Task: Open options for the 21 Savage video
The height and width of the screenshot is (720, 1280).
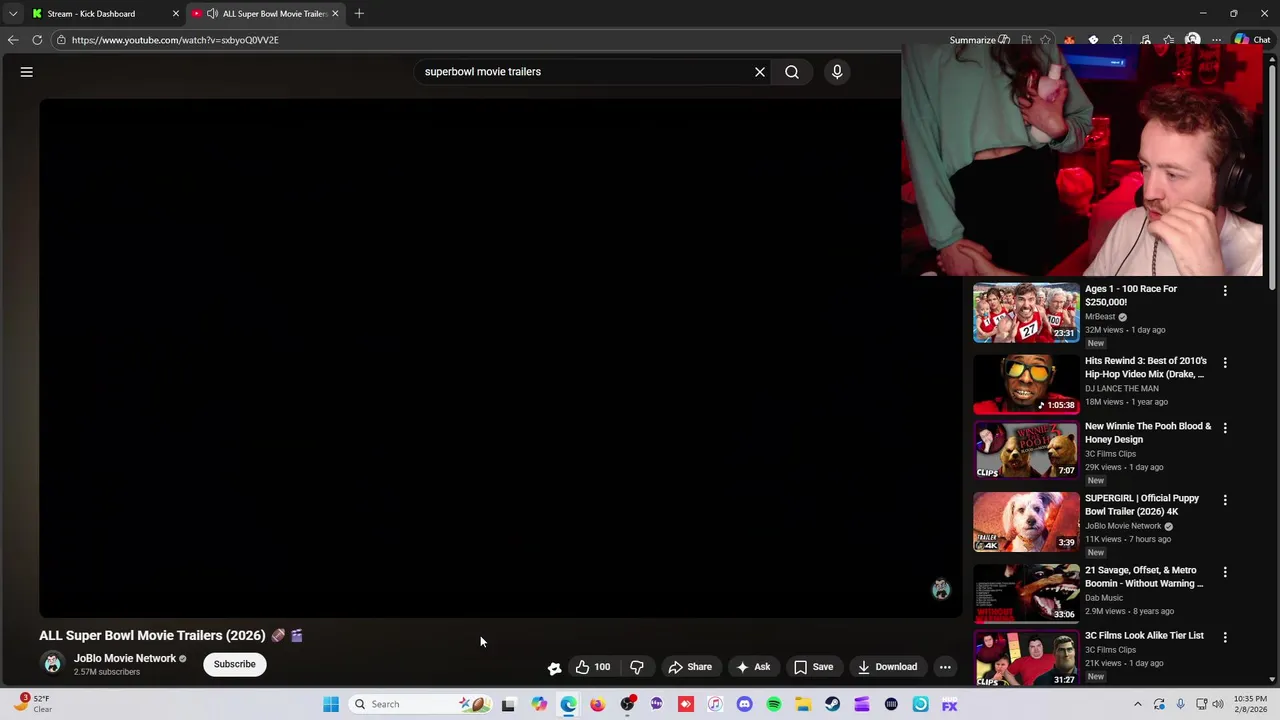Action: tap(1225, 571)
